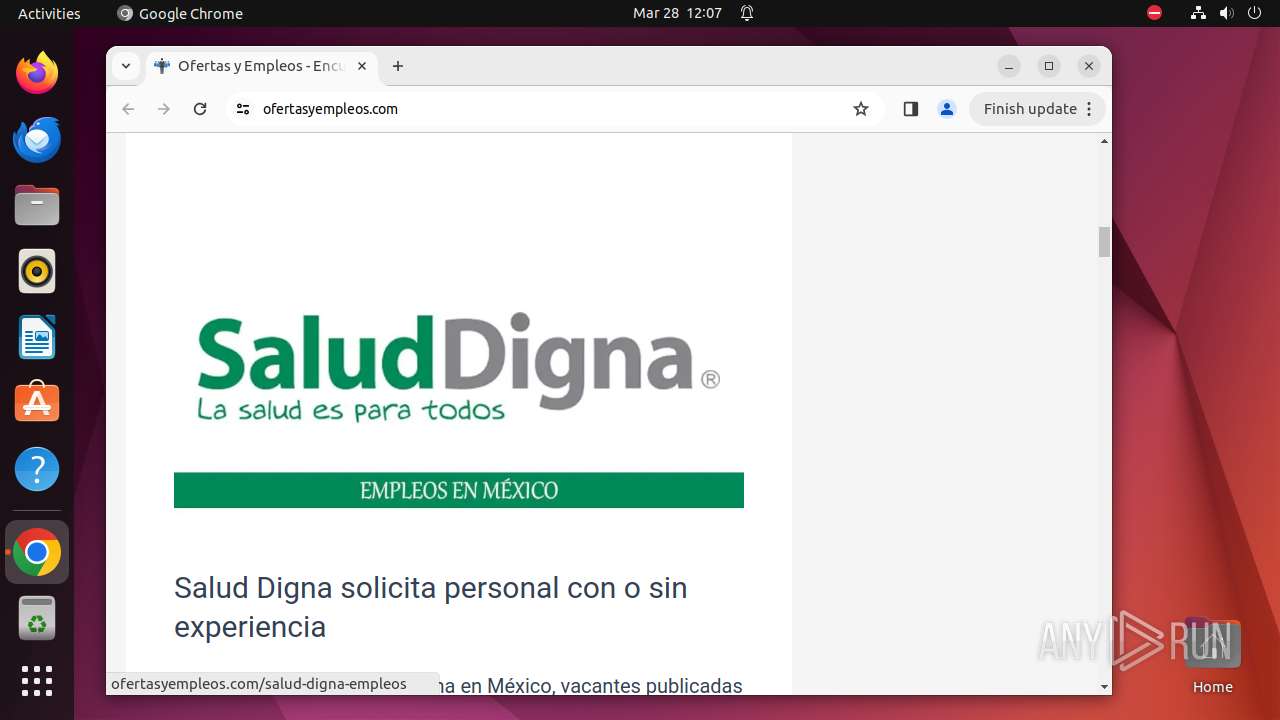The height and width of the screenshot is (720, 1280).
Task: Click the page scrollbar down arrow
Action: (1104, 687)
